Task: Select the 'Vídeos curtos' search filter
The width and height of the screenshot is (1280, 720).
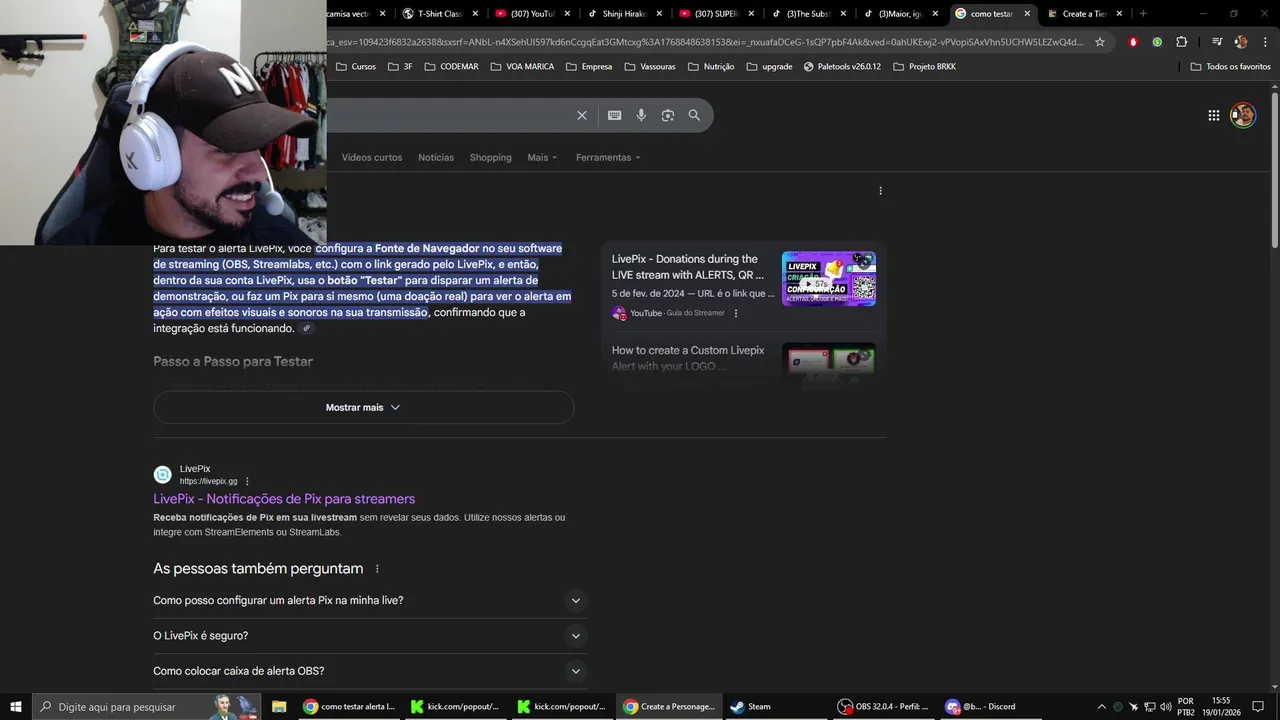Action: pos(372,157)
